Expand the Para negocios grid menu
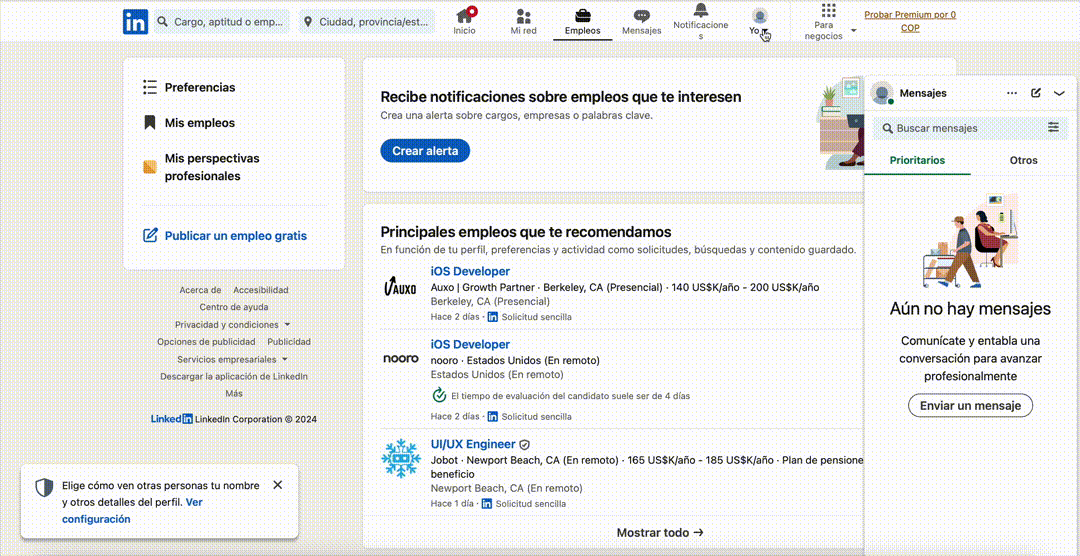The image size is (1080, 556). [x=829, y=21]
